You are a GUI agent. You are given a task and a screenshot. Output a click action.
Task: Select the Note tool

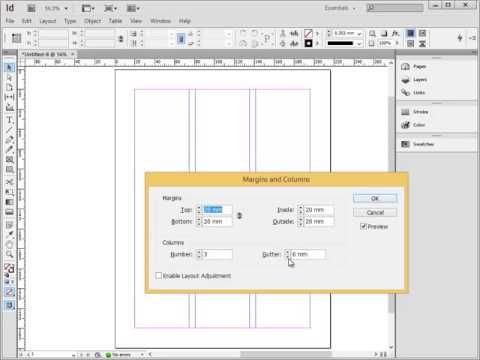[x=9, y=225]
